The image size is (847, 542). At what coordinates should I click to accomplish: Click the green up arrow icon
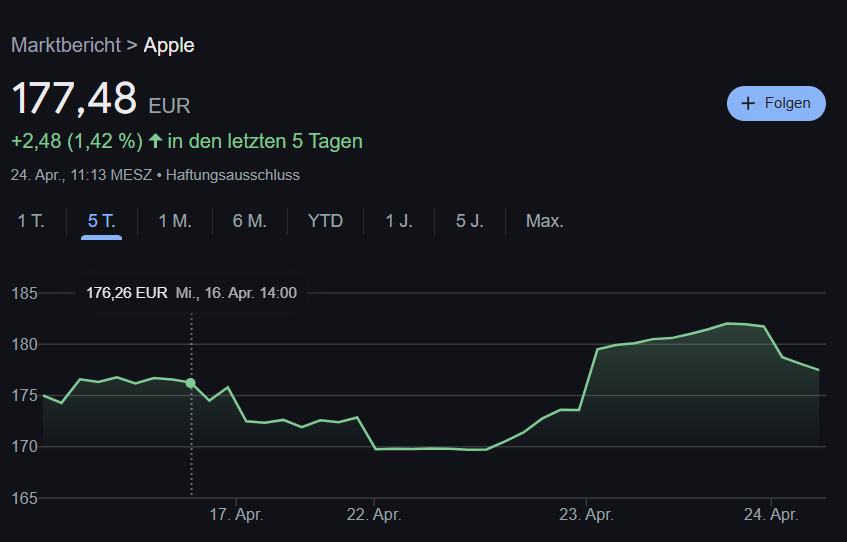(x=156, y=141)
